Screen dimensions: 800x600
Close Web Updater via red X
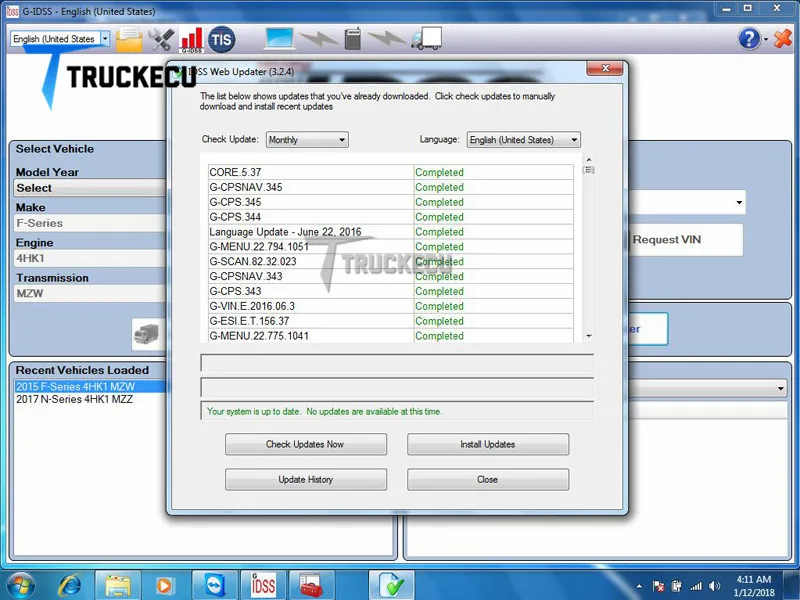pos(605,68)
